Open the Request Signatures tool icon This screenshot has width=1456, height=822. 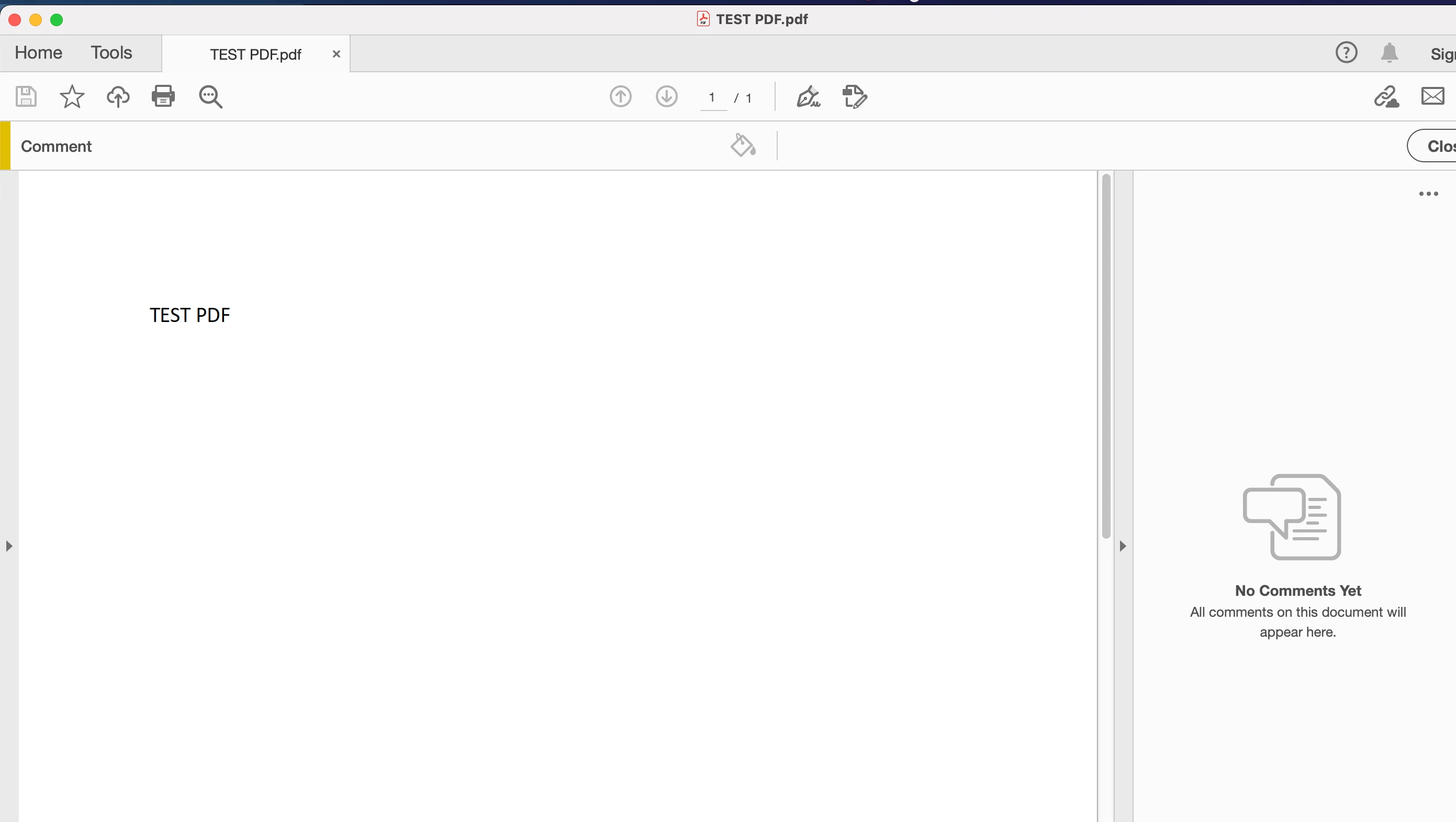point(854,97)
